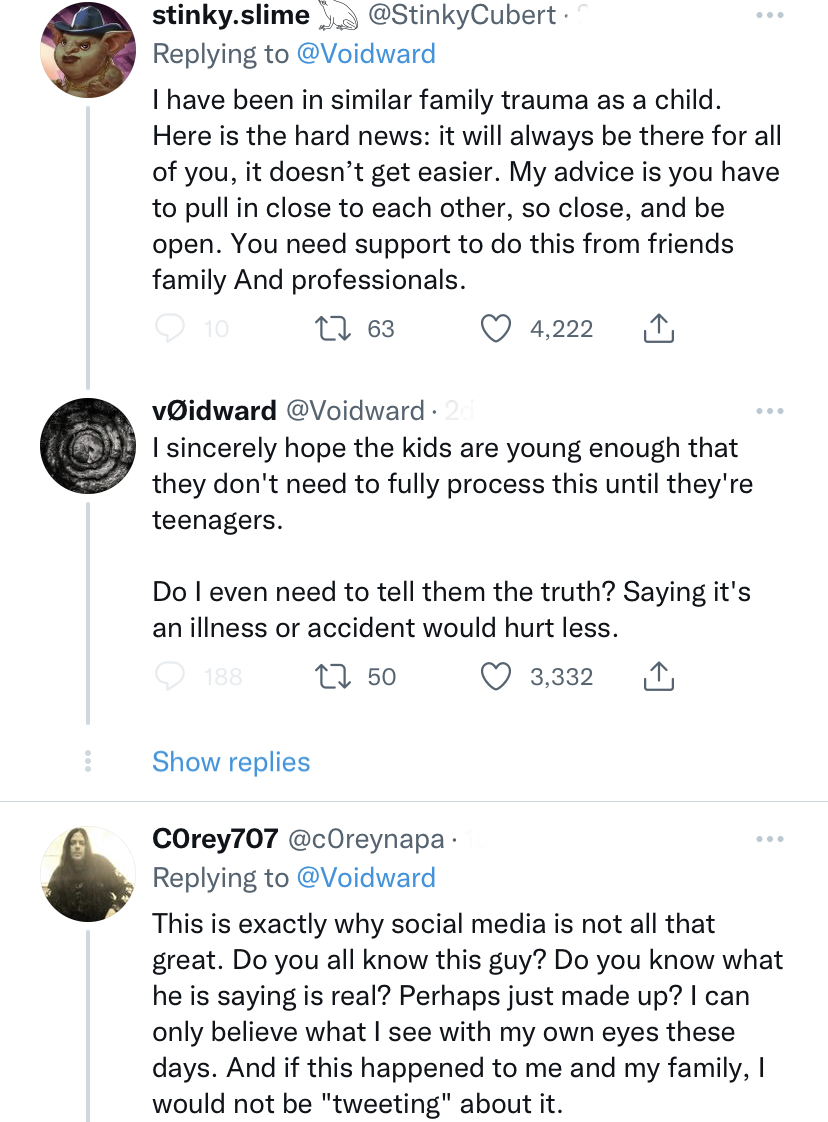Open @Voidward mention in C0rey707's reply
Screen dimensions: 828x1122
(x=365, y=878)
